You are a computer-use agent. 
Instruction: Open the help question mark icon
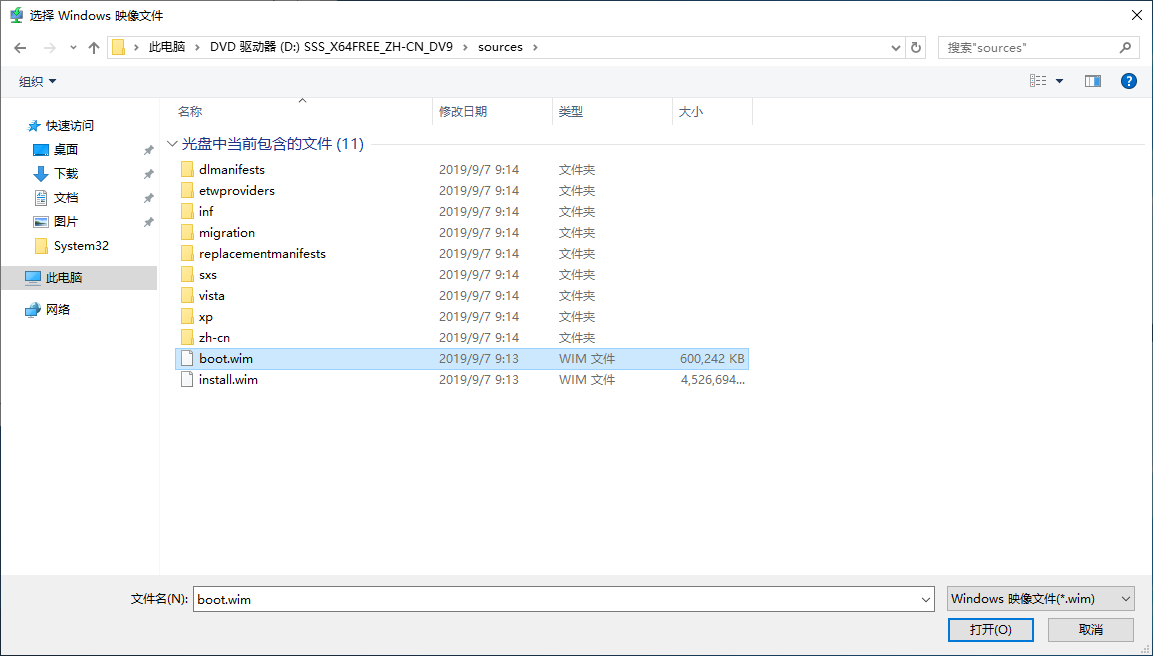(1129, 81)
